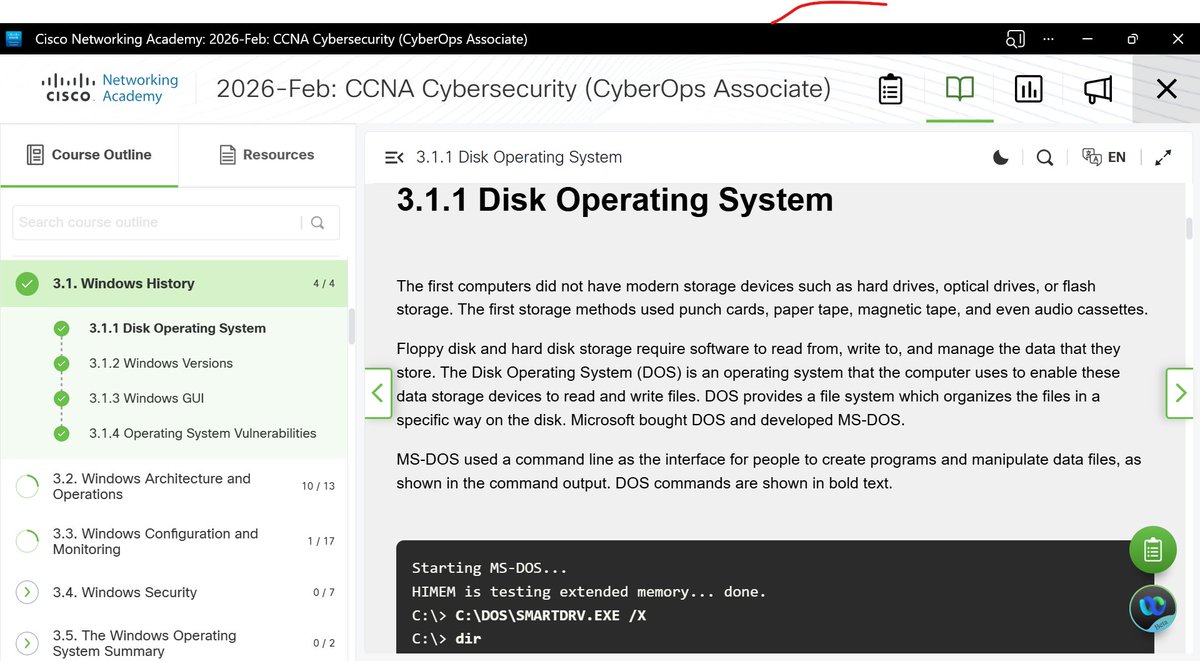Screen dimensions: 1200x661
Task: Open the grades bar chart icon
Action: (1028, 89)
